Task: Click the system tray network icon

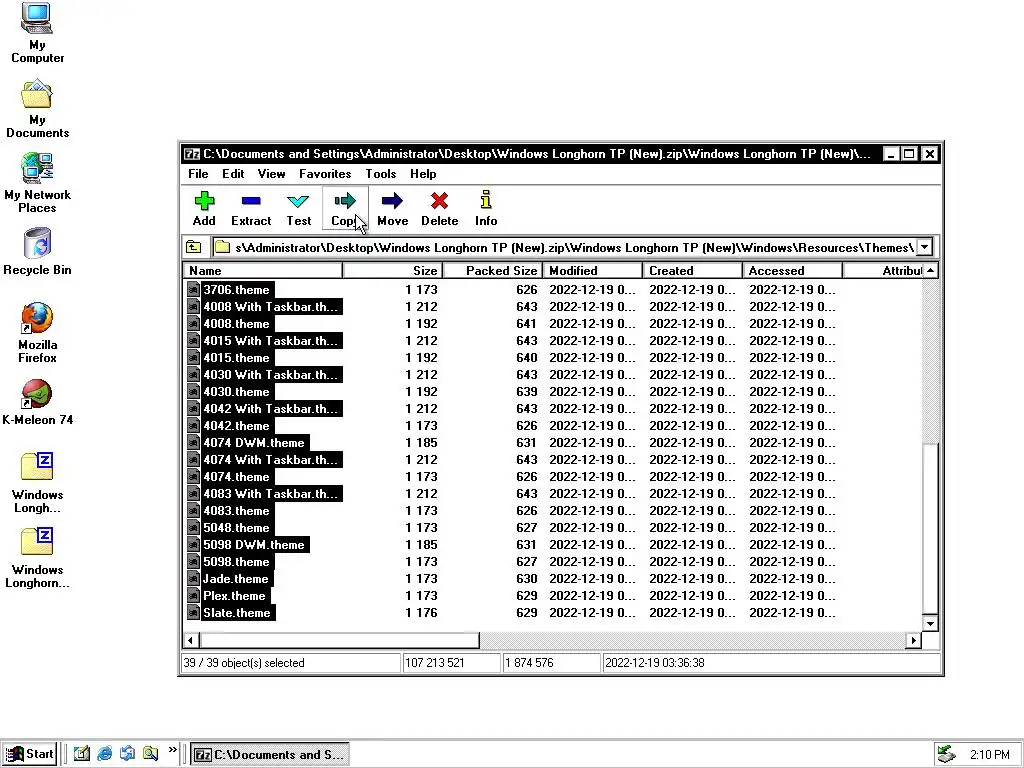Action: pos(946,754)
